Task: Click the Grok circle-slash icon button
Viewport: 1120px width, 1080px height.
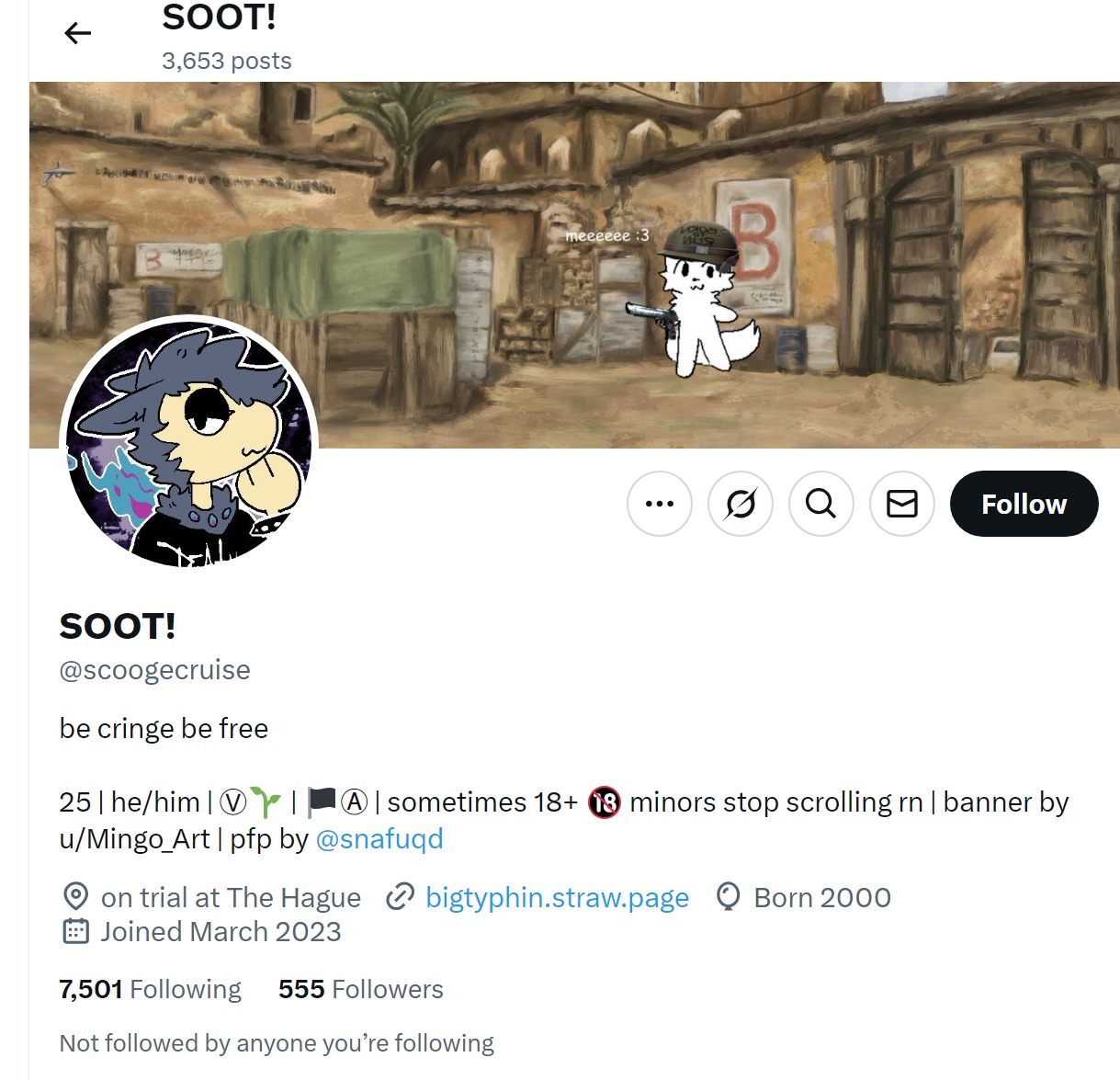Action: tap(741, 504)
